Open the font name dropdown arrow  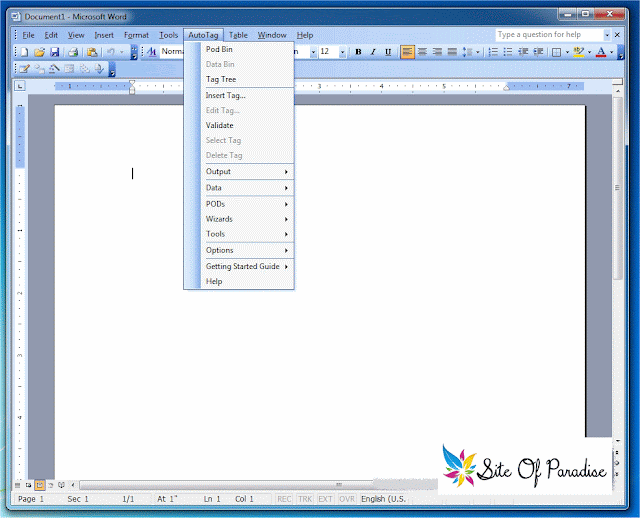pyautogui.click(x=313, y=52)
